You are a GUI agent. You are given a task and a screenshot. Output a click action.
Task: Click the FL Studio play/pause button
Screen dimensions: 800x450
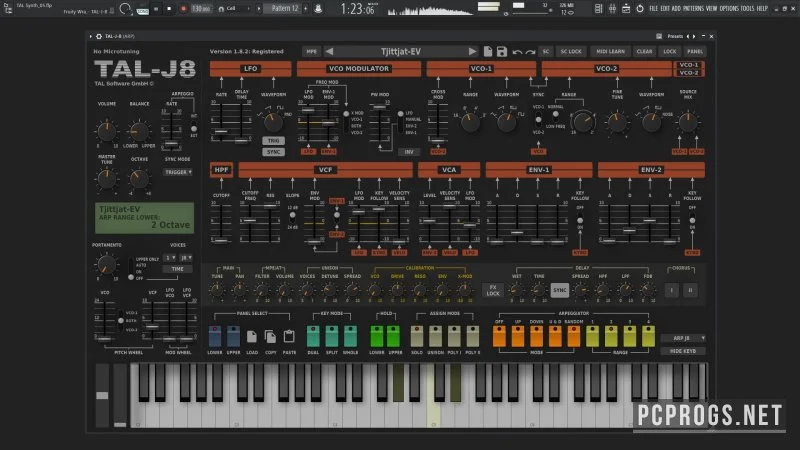156,9
